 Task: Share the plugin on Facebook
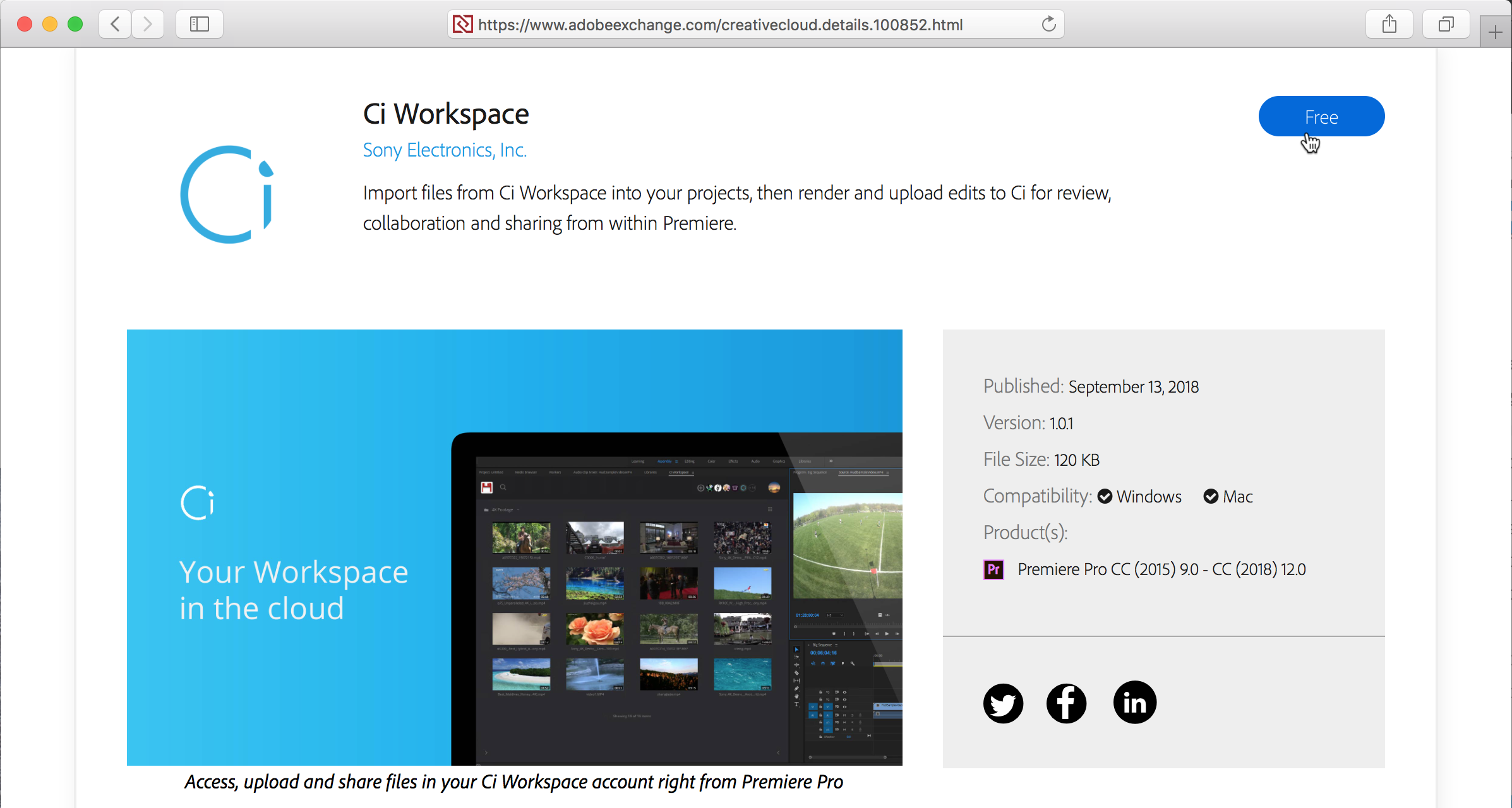tap(1067, 703)
